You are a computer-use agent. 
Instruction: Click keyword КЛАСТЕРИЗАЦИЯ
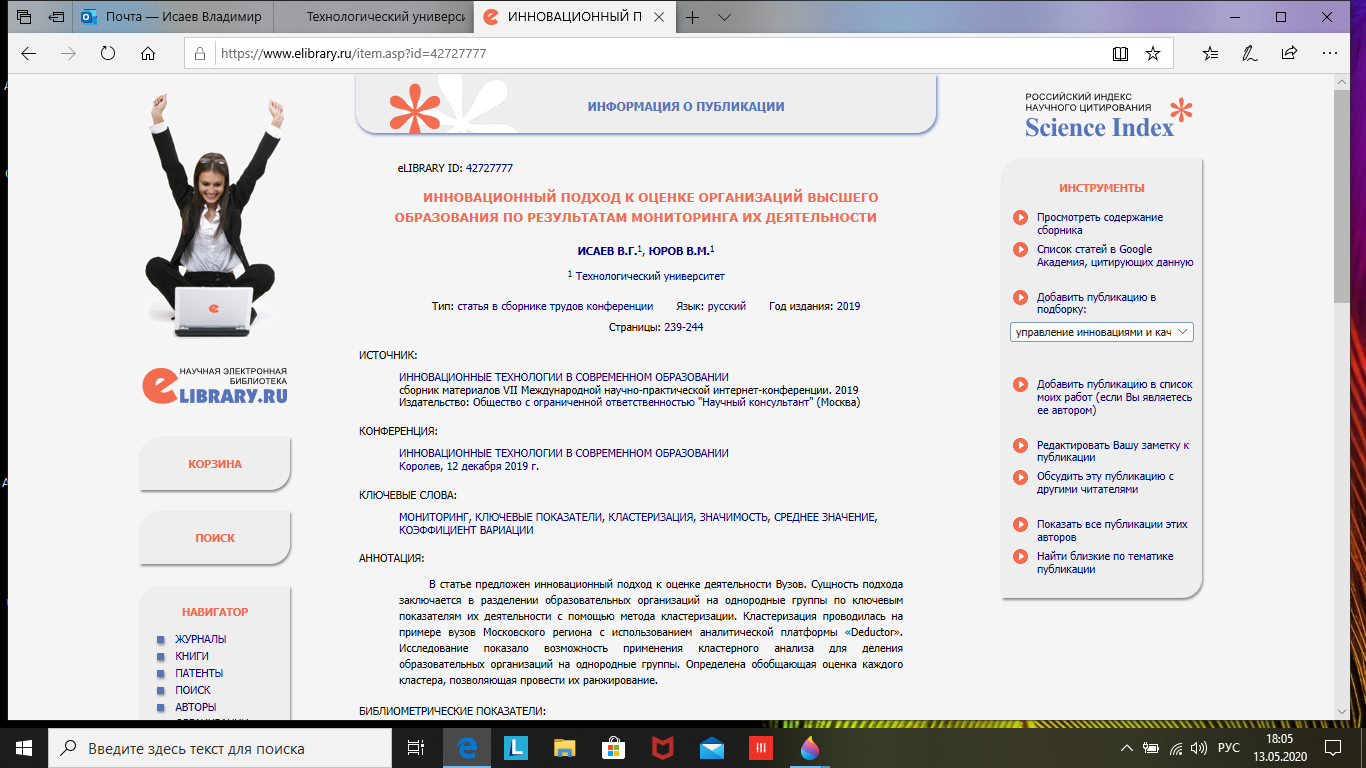[x=650, y=517]
